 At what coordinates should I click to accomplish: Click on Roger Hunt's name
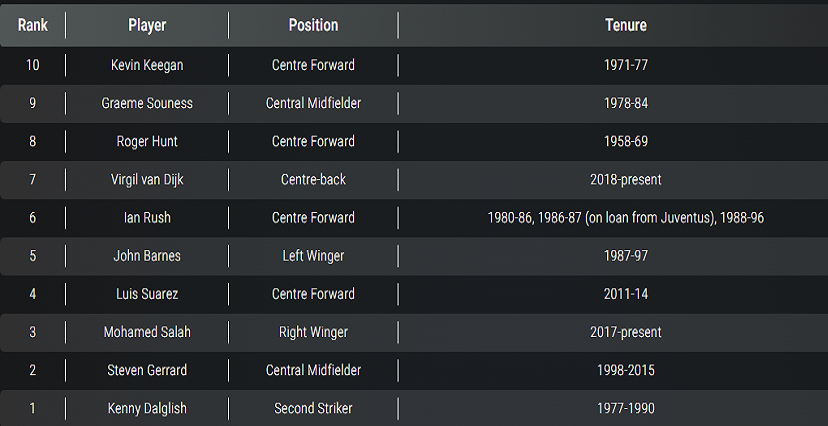(x=147, y=141)
